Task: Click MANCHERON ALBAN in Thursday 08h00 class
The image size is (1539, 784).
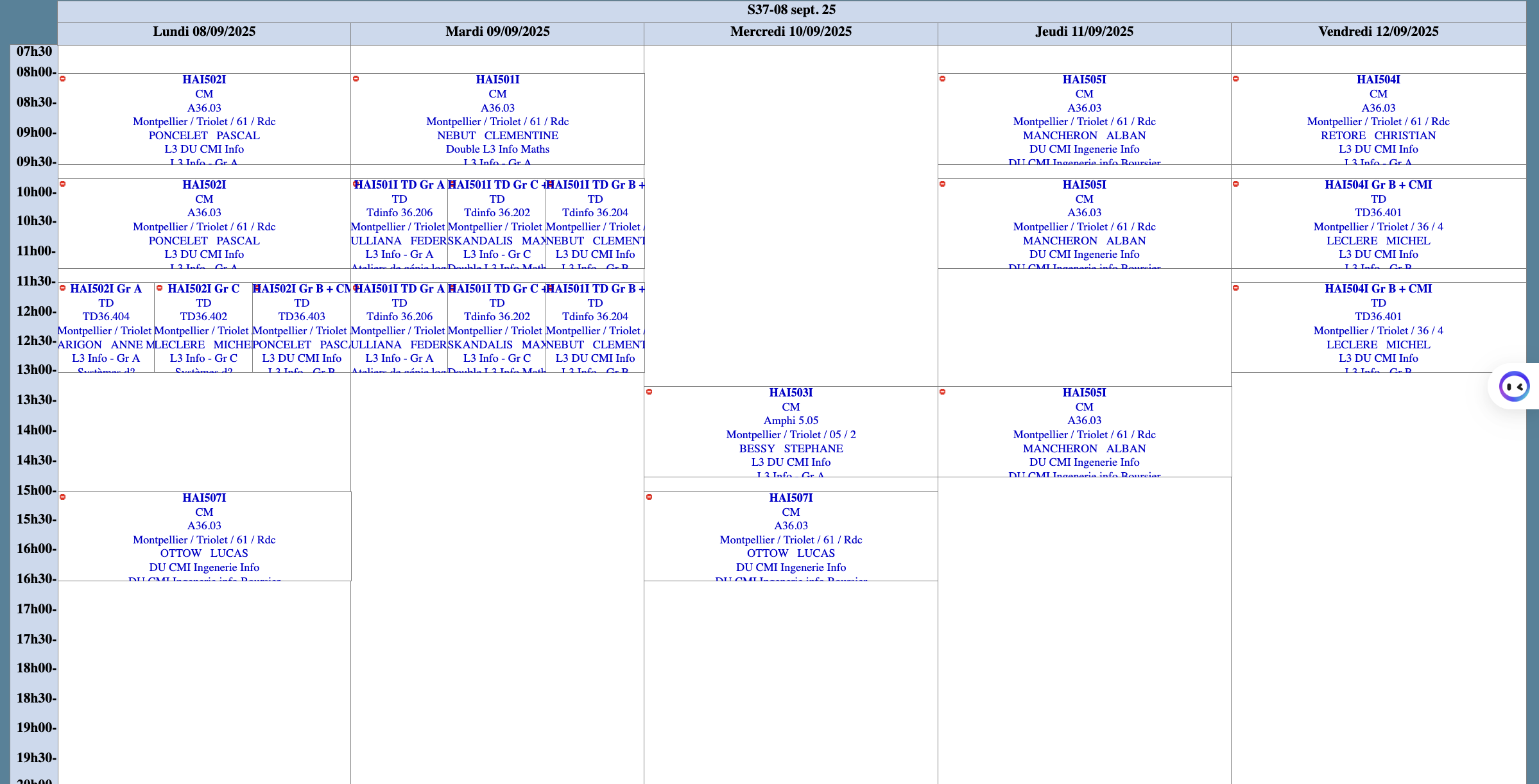Action: coord(1085,136)
